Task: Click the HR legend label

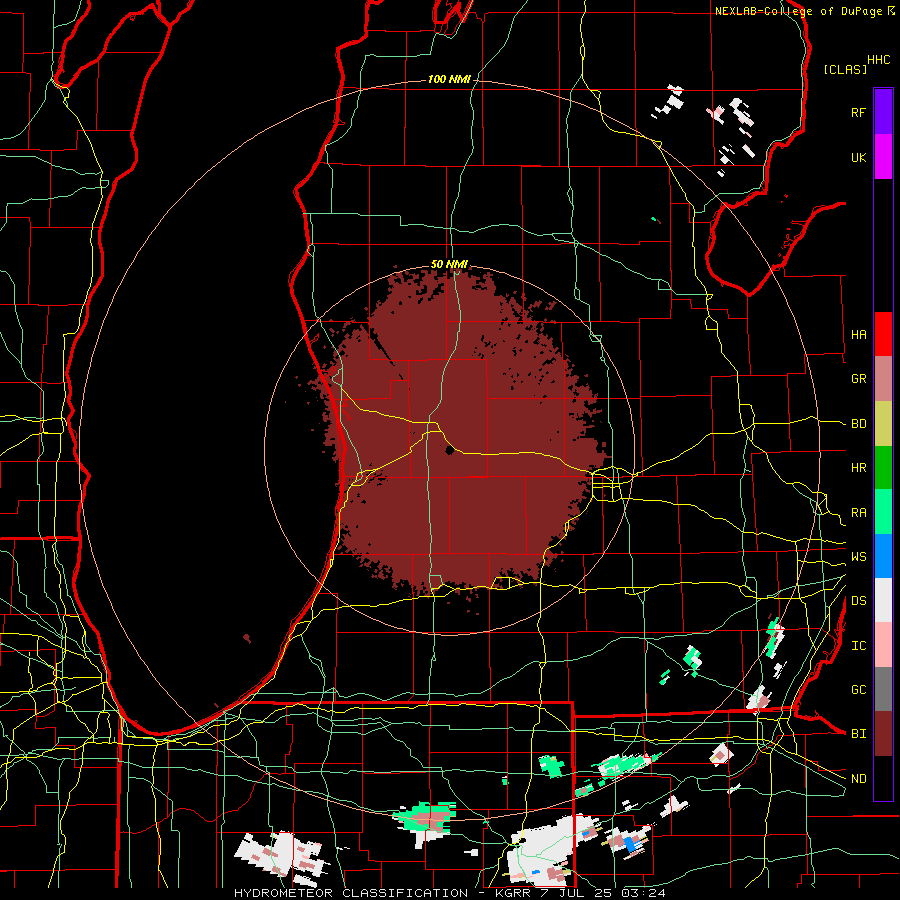Action: [x=858, y=468]
